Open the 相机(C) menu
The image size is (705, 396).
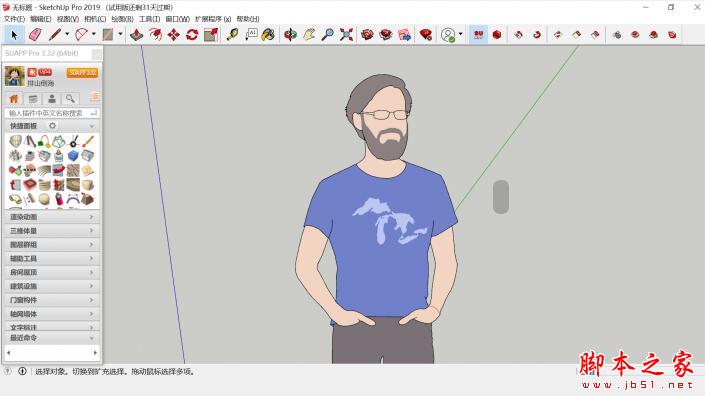(95, 19)
